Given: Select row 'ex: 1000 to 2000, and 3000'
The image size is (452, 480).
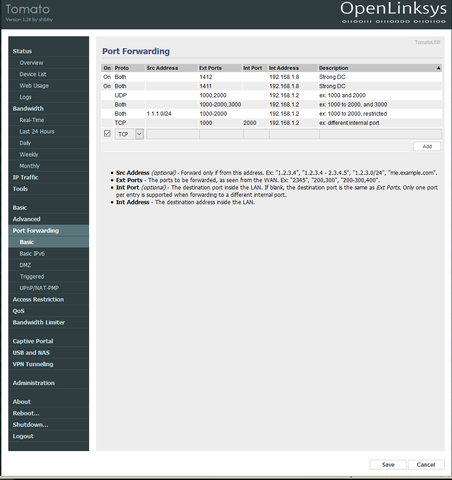Looking at the screenshot, I should [271, 104].
